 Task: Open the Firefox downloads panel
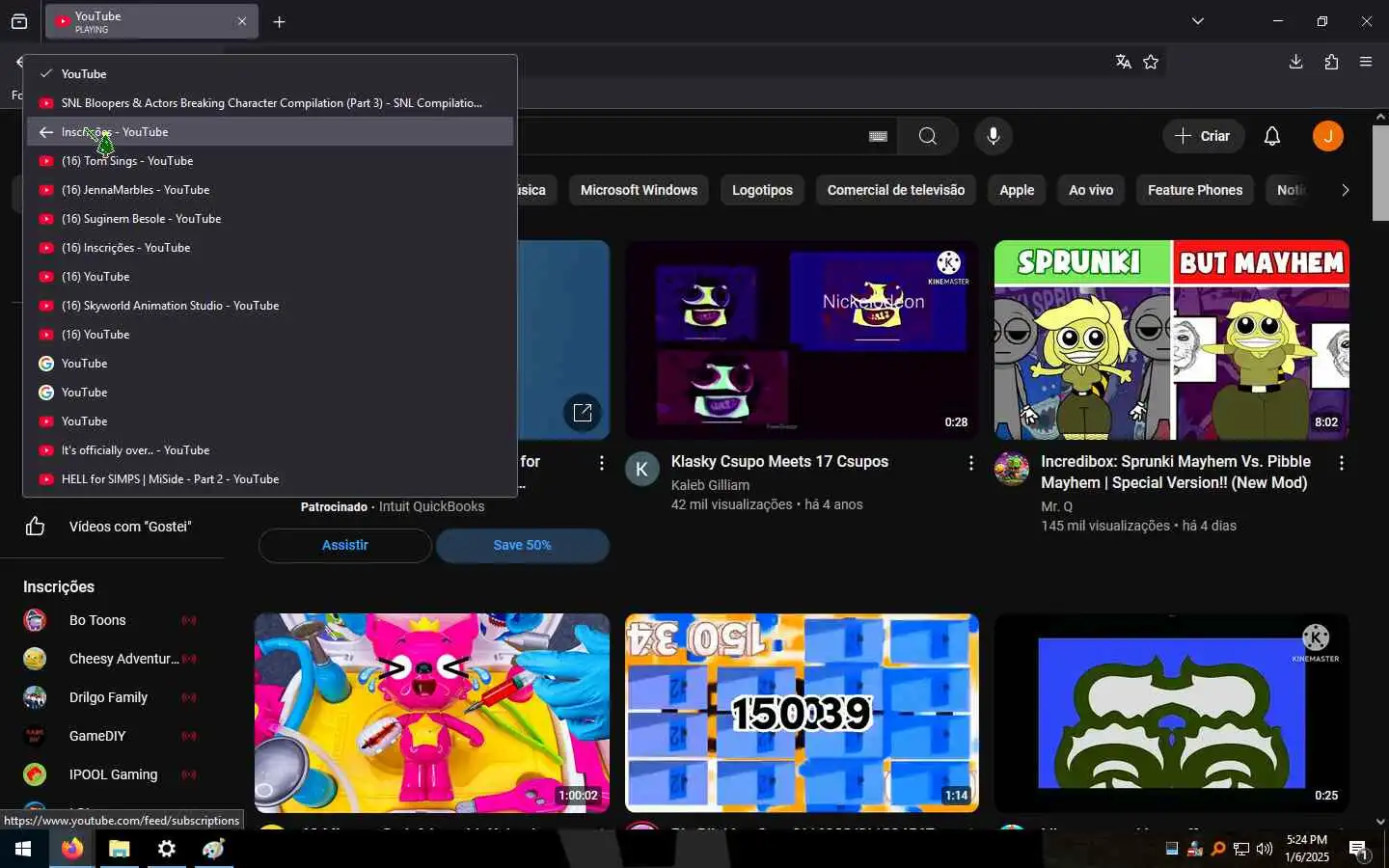1295,62
